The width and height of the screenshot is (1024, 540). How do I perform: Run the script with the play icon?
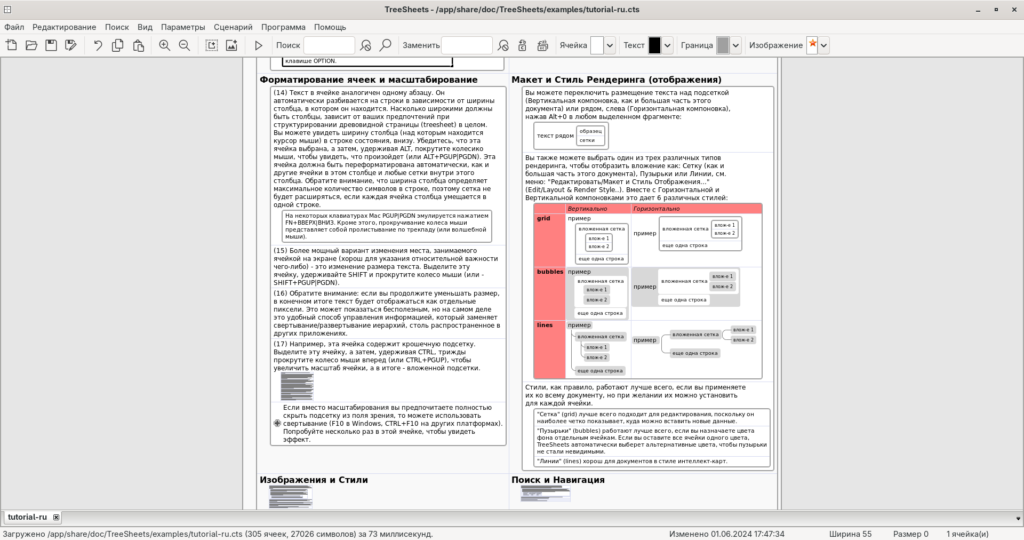point(258,45)
